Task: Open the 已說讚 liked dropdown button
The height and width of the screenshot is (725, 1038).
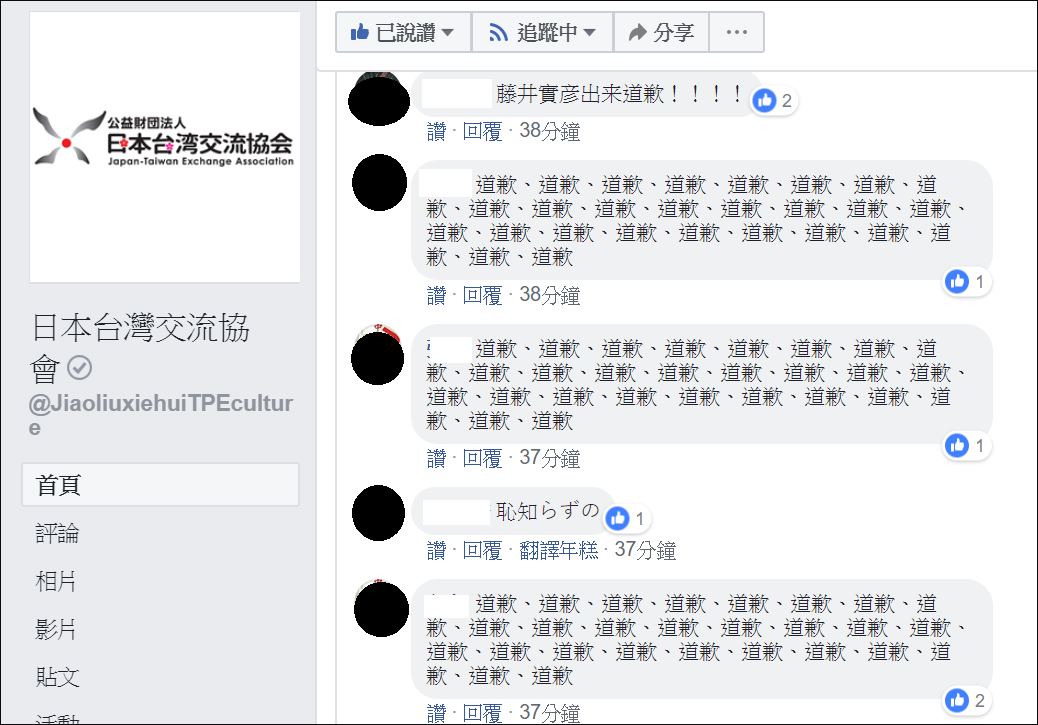Action: pyautogui.click(x=403, y=32)
